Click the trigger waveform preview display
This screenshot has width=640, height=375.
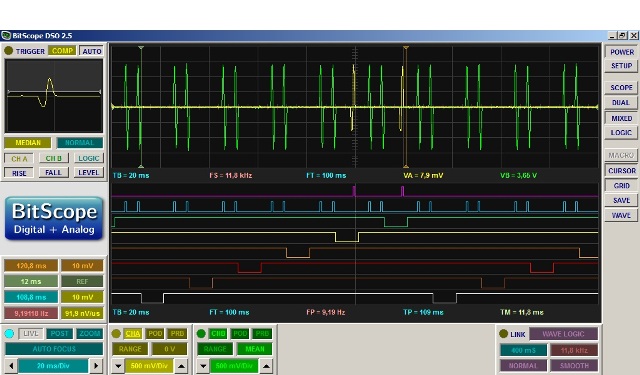click(x=54, y=96)
